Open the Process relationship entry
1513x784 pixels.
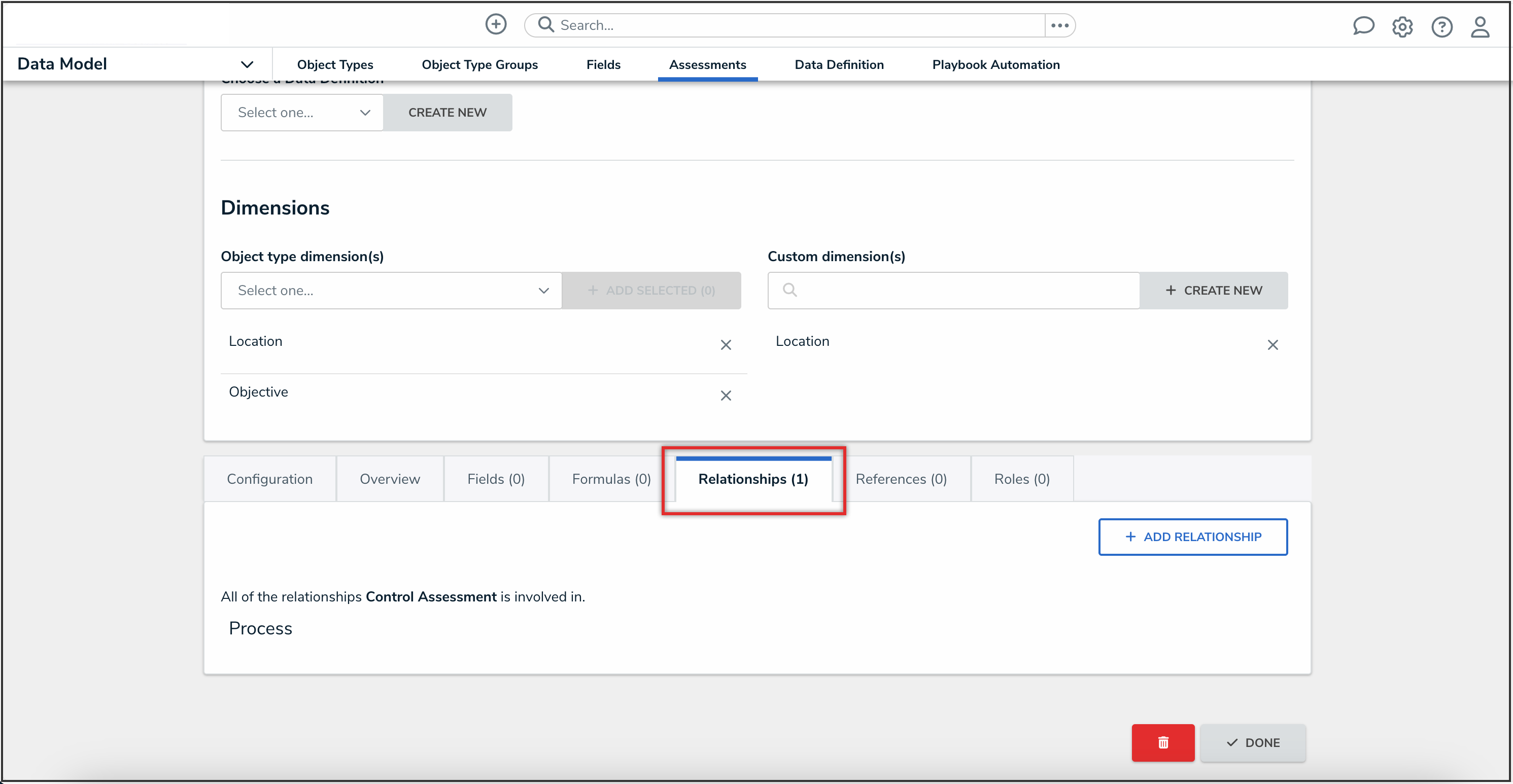click(x=260, y=628)
